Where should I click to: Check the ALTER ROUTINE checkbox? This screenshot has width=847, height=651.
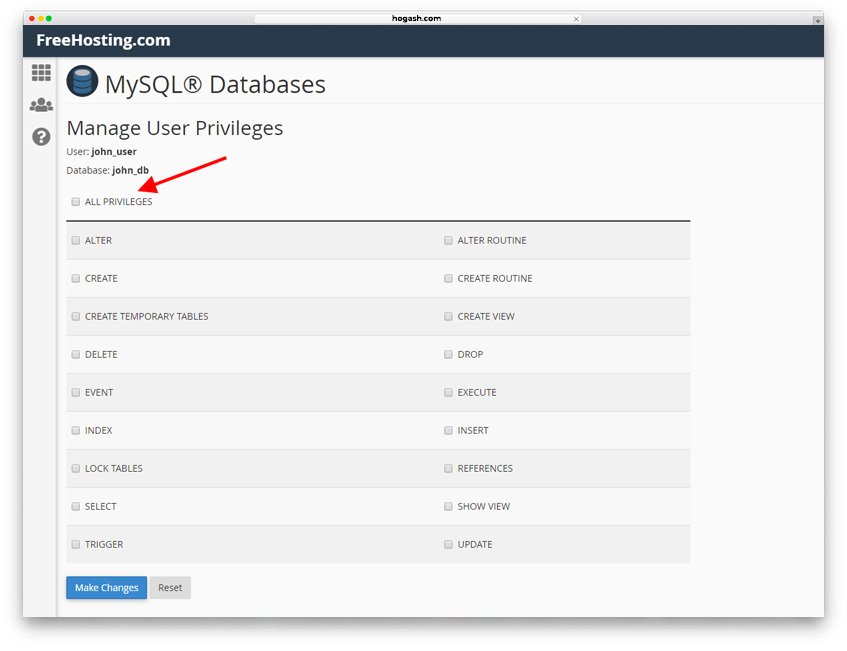coord(448,240)
